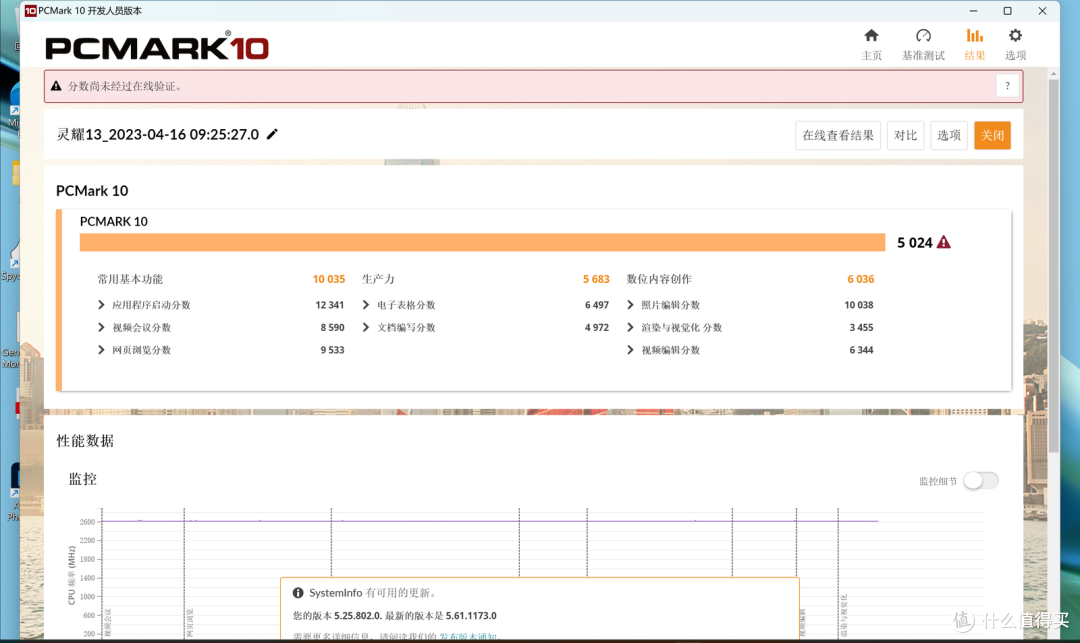This screenshot has height=643, width=1080.
Task: Expand 视频编辑分数 row
Action: point(630,350)
